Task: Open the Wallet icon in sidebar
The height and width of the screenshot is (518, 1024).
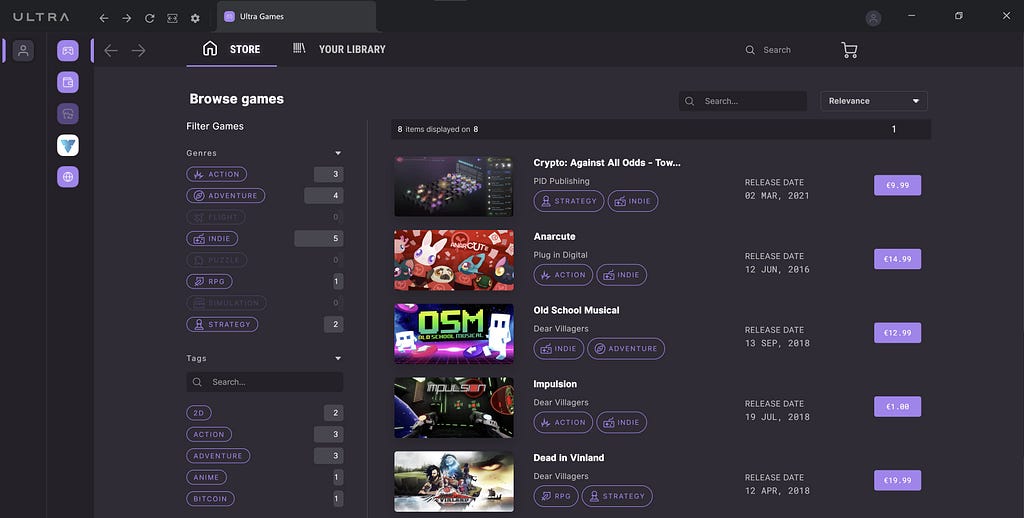Action: tap(68, 82)
